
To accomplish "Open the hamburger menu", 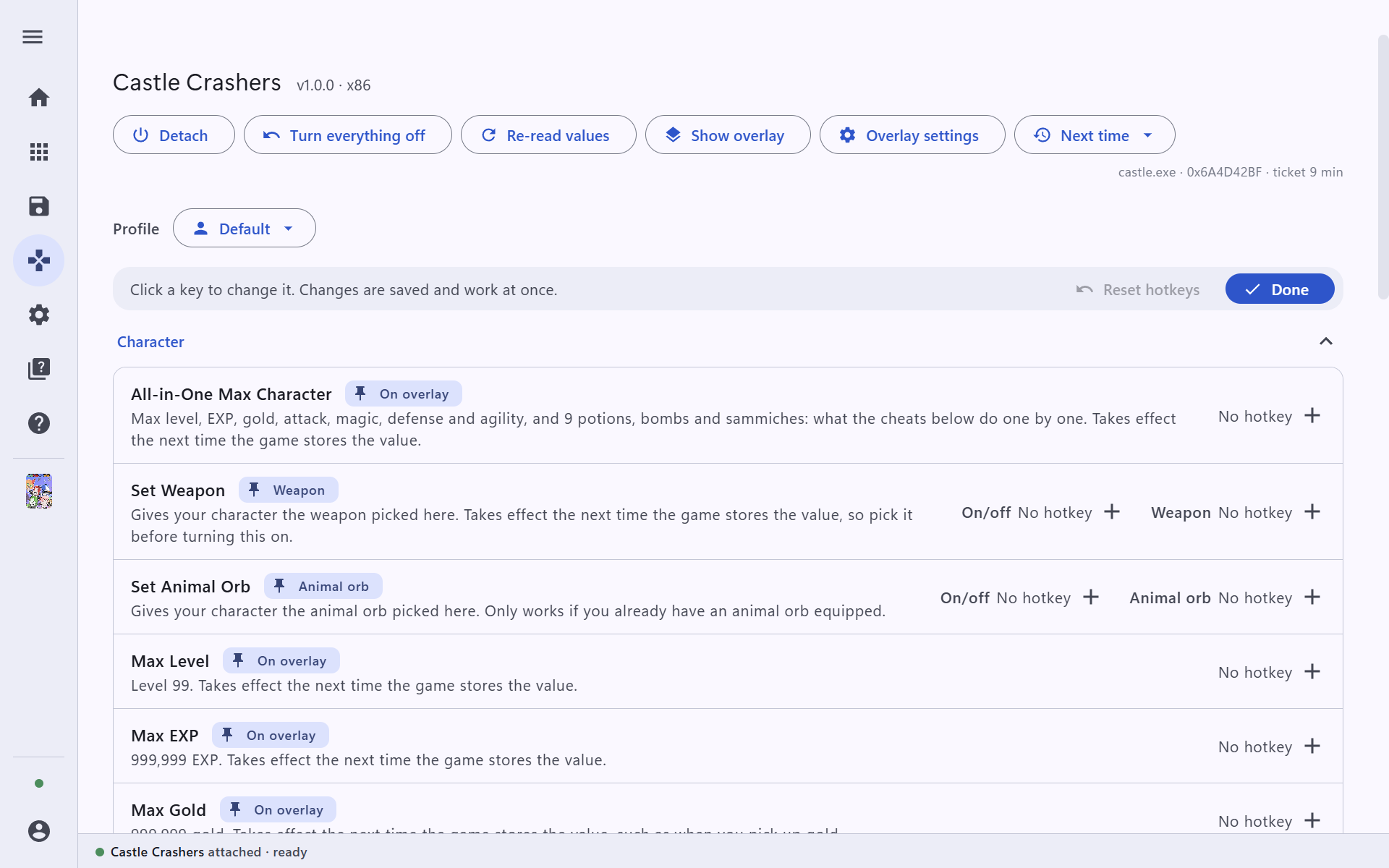I will 33,37.
